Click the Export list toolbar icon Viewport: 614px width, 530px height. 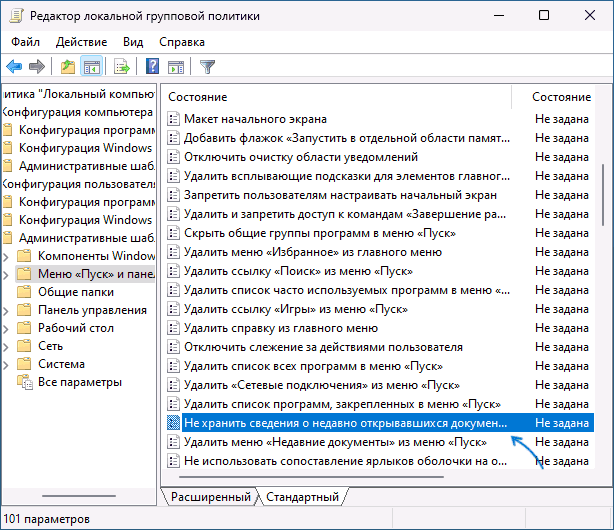point(122,67)
